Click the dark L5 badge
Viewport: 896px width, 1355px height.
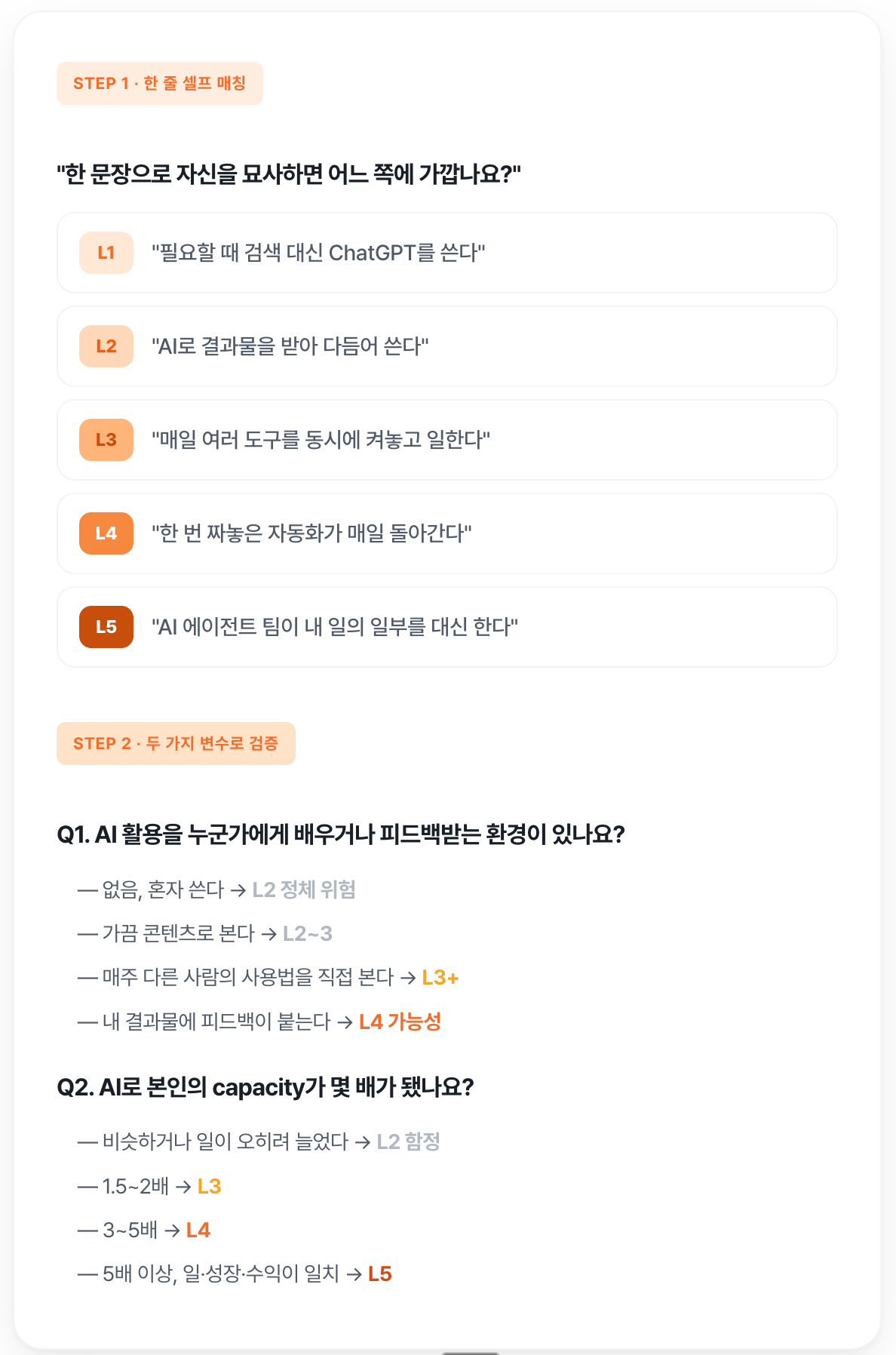point(106,627)
